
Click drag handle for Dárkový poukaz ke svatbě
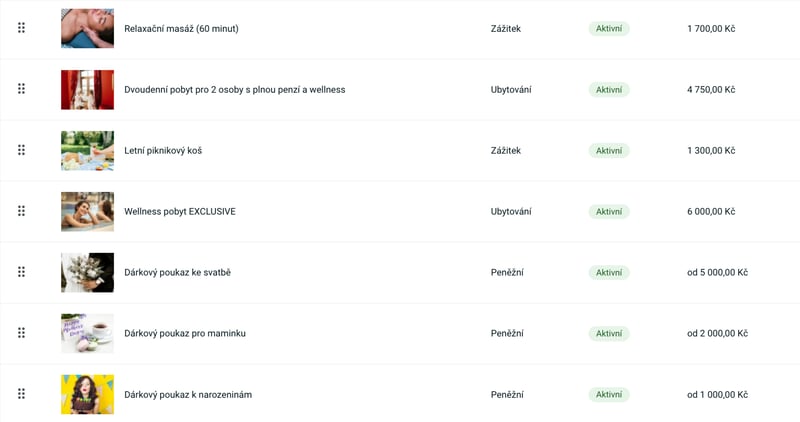click(x=21, y=272)
